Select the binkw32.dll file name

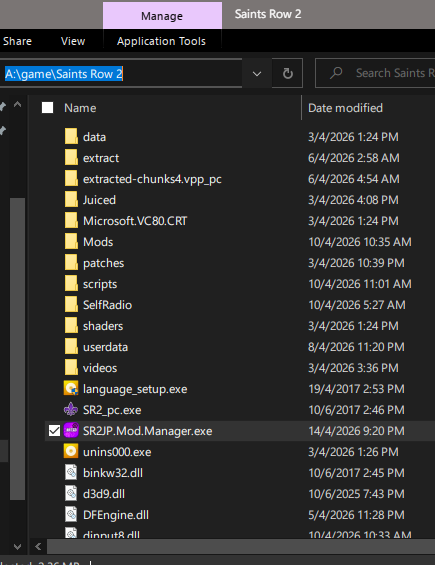pyautogui.click(x=113, y=473)
